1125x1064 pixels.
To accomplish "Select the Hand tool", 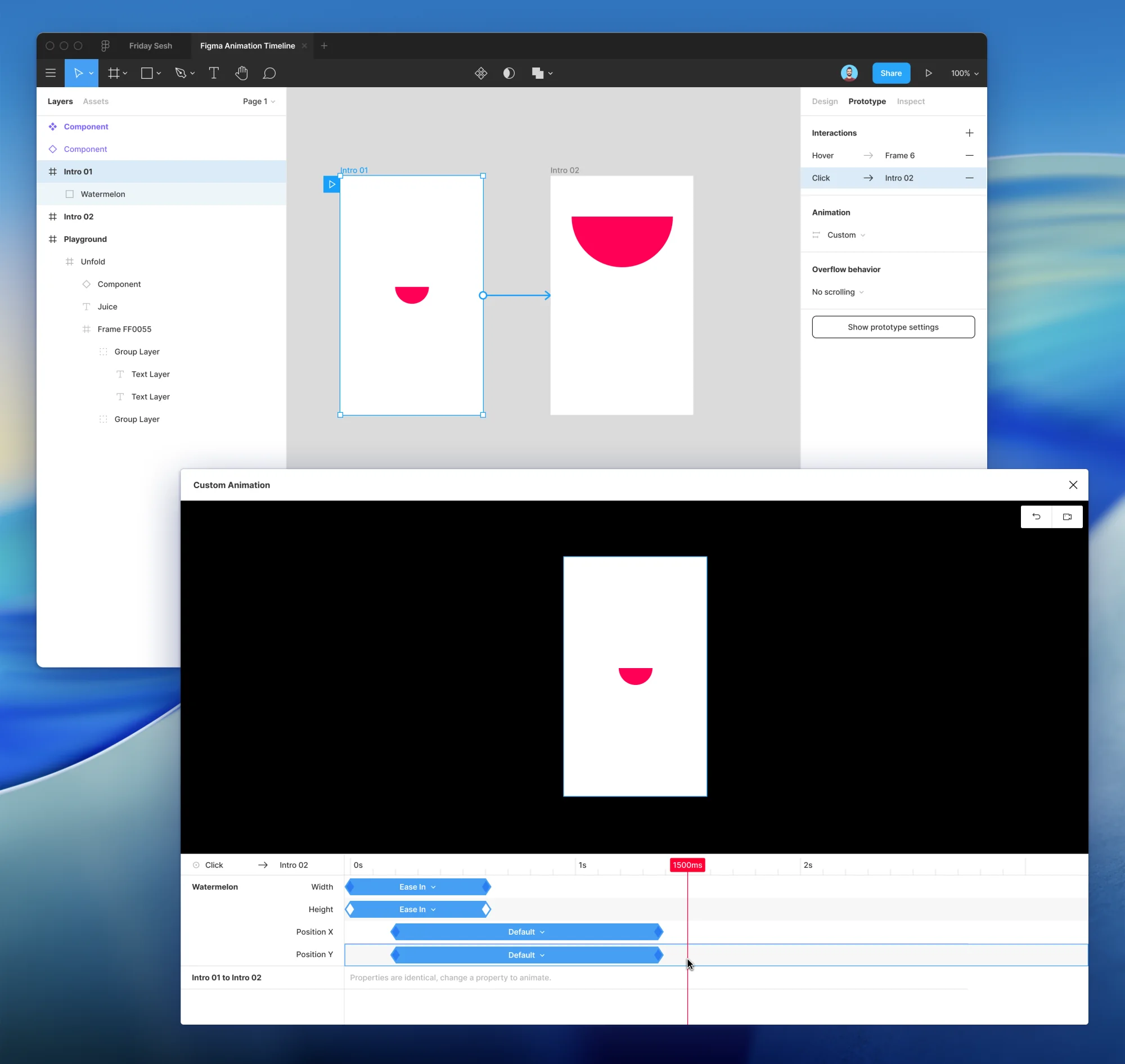I will [241, 73].
